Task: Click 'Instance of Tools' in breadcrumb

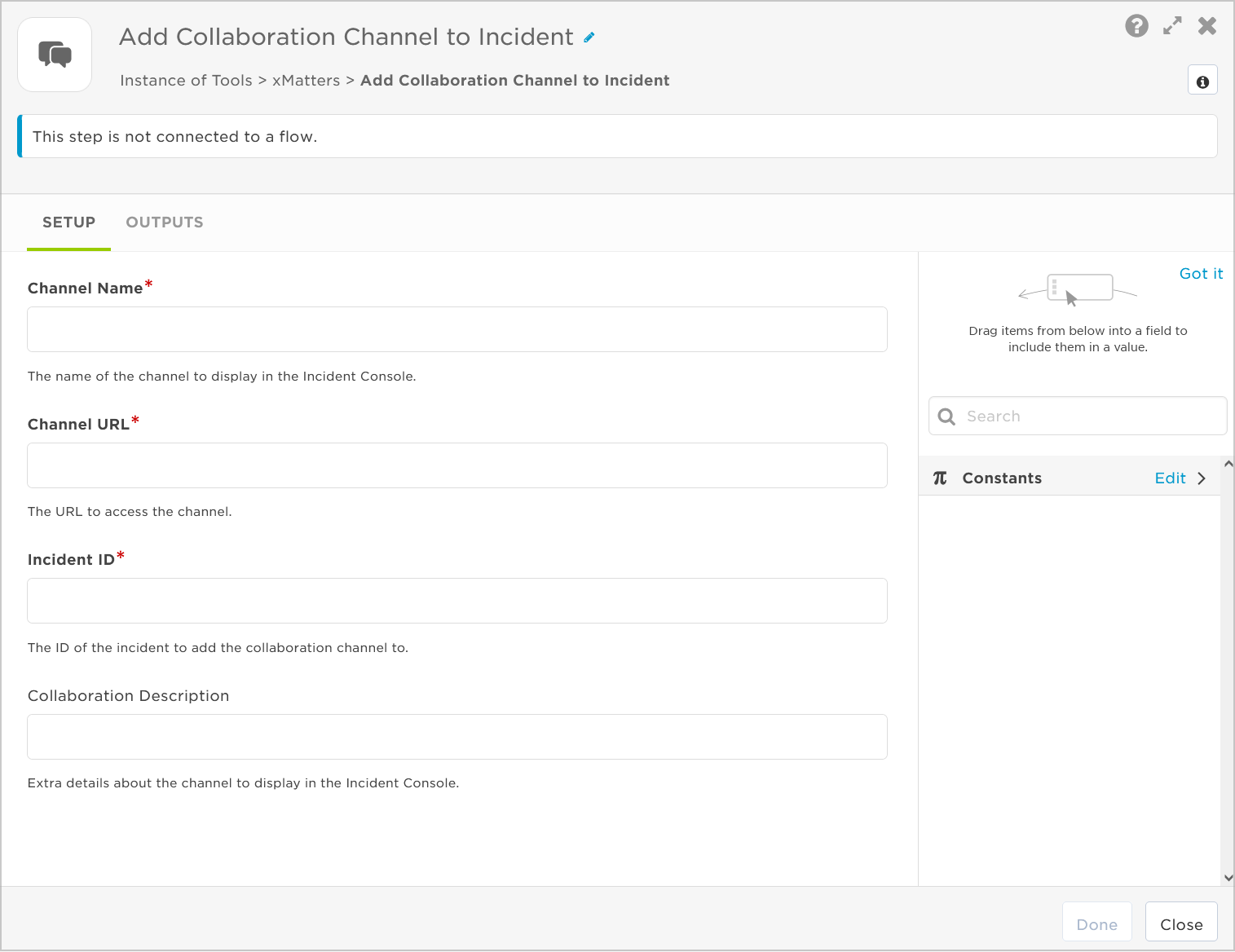Action: [186, 81]
